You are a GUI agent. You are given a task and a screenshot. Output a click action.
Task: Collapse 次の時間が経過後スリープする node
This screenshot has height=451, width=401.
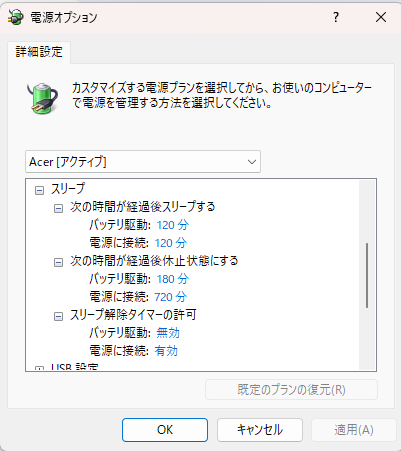(x=58, y=209)
